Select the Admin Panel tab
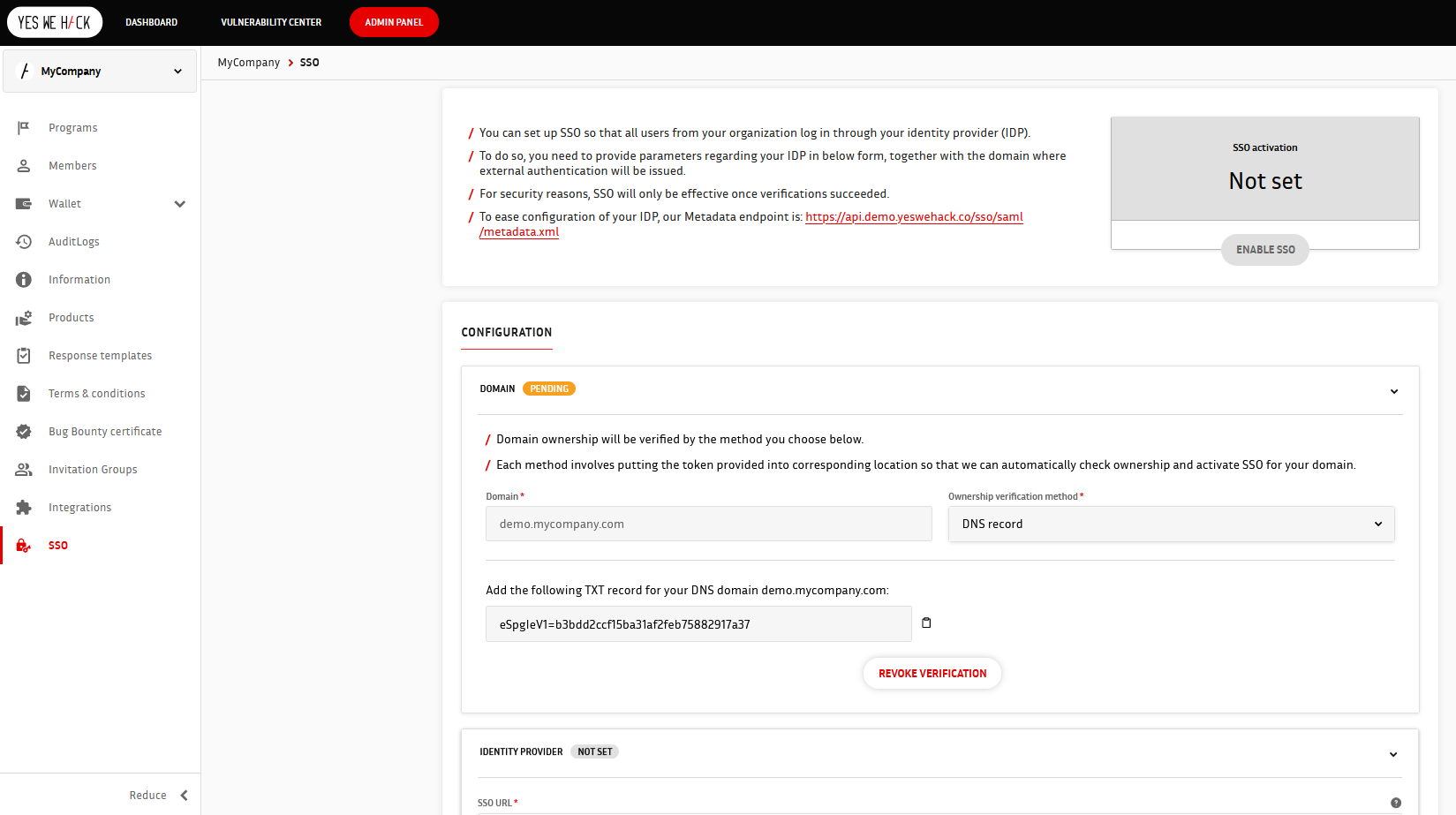Viewport: 1456px width, 815px height. point(394,22)
